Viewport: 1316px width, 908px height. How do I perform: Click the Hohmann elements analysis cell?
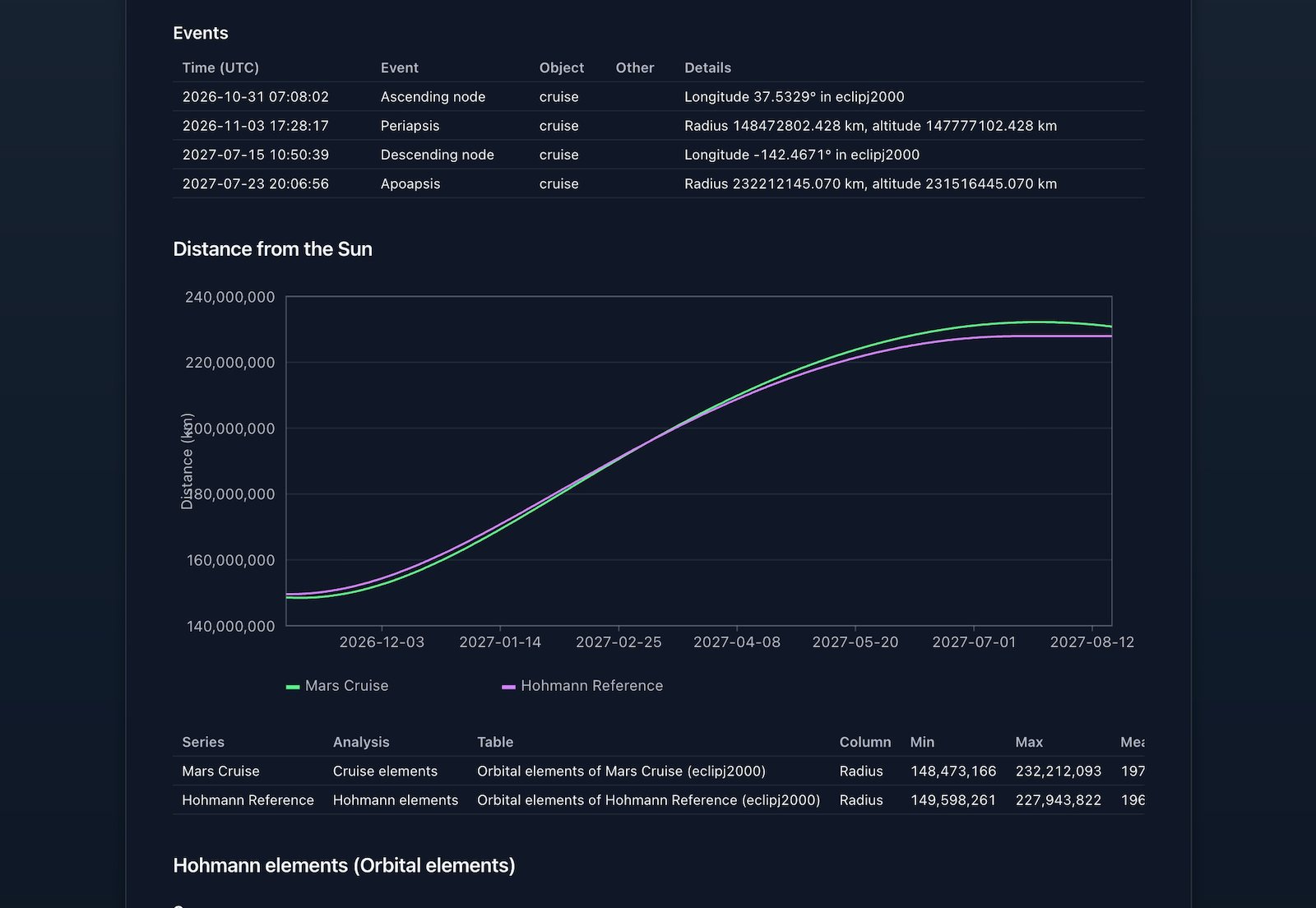396,800
